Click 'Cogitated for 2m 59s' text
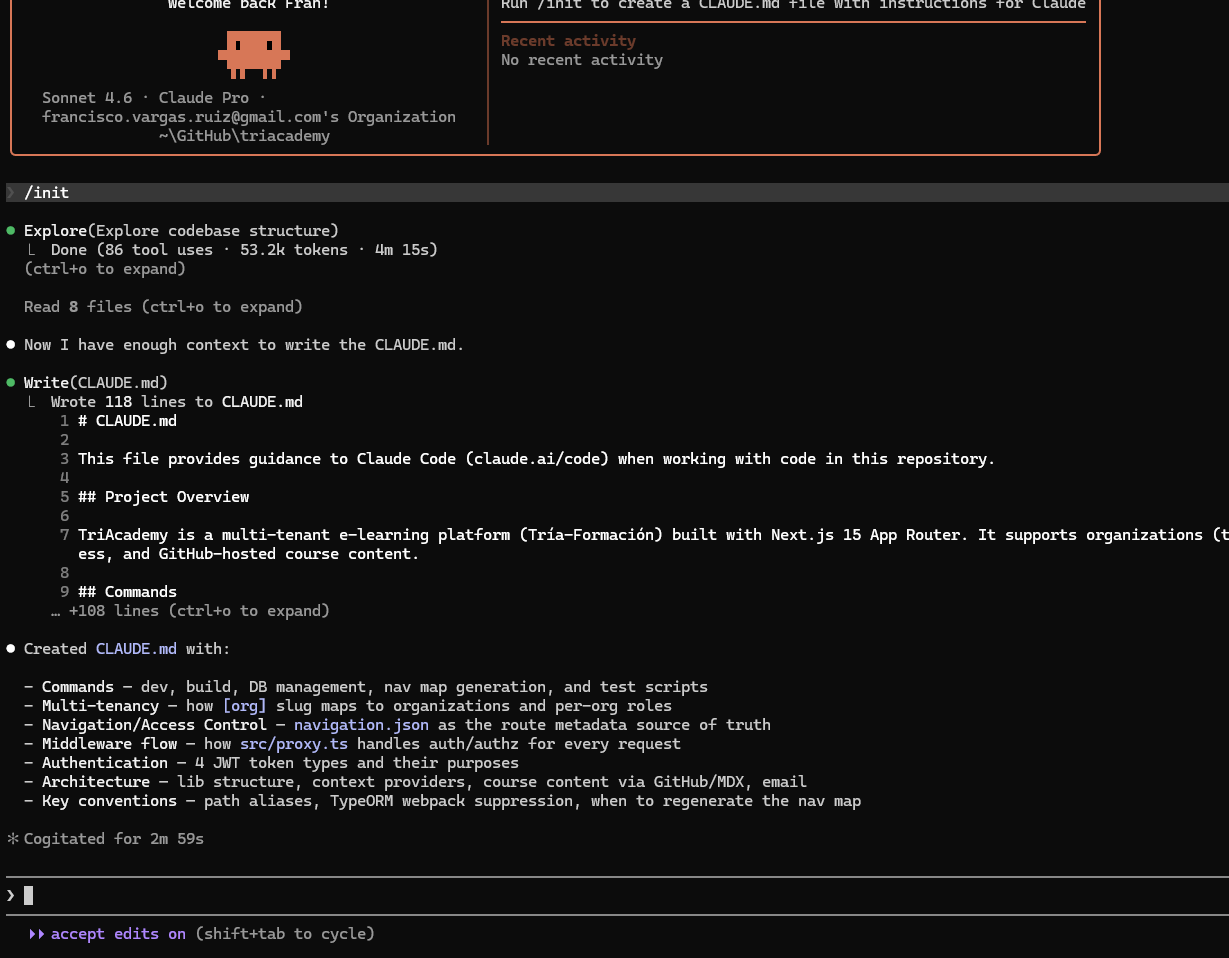1229x958 pixels. tap(114, 839)
